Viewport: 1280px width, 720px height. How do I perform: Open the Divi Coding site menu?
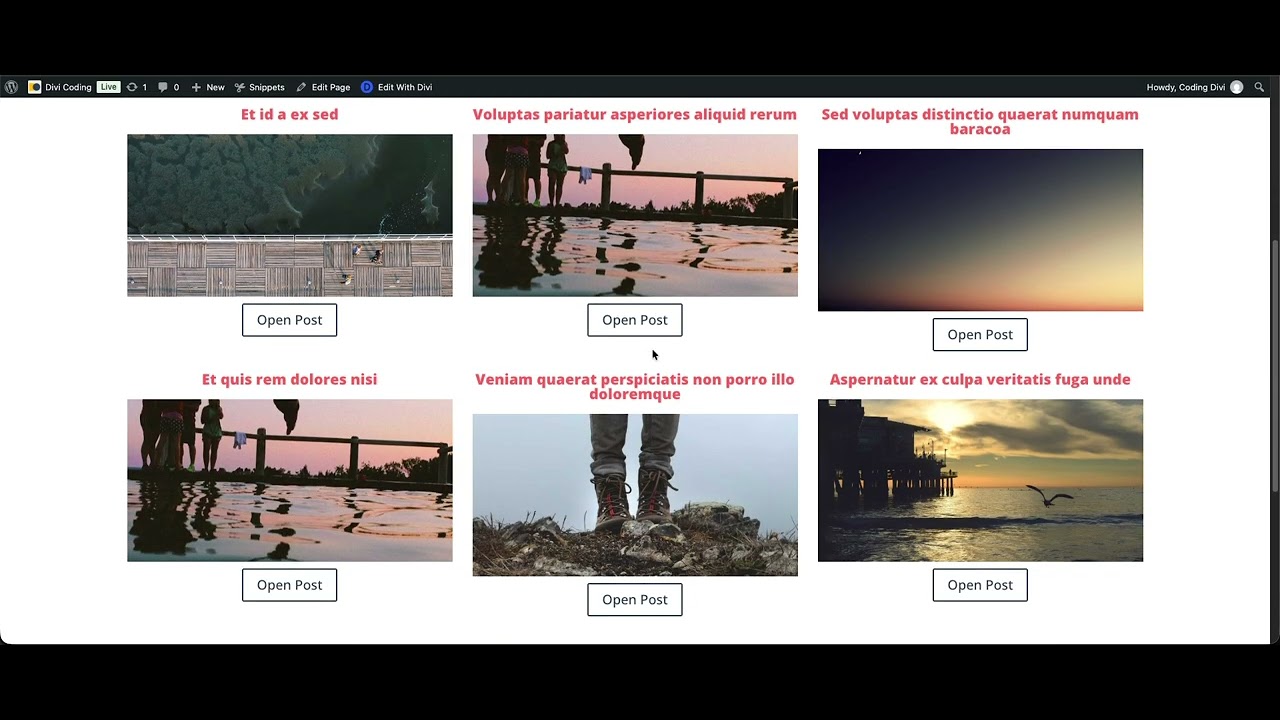pyautogui.click(x=60, y=87)
